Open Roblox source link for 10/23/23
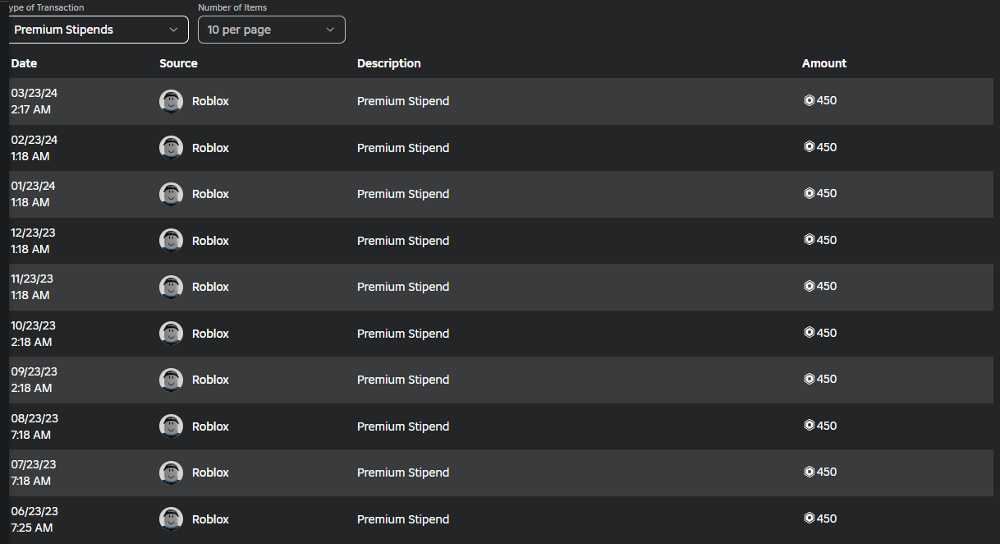 tap(210, 333)
